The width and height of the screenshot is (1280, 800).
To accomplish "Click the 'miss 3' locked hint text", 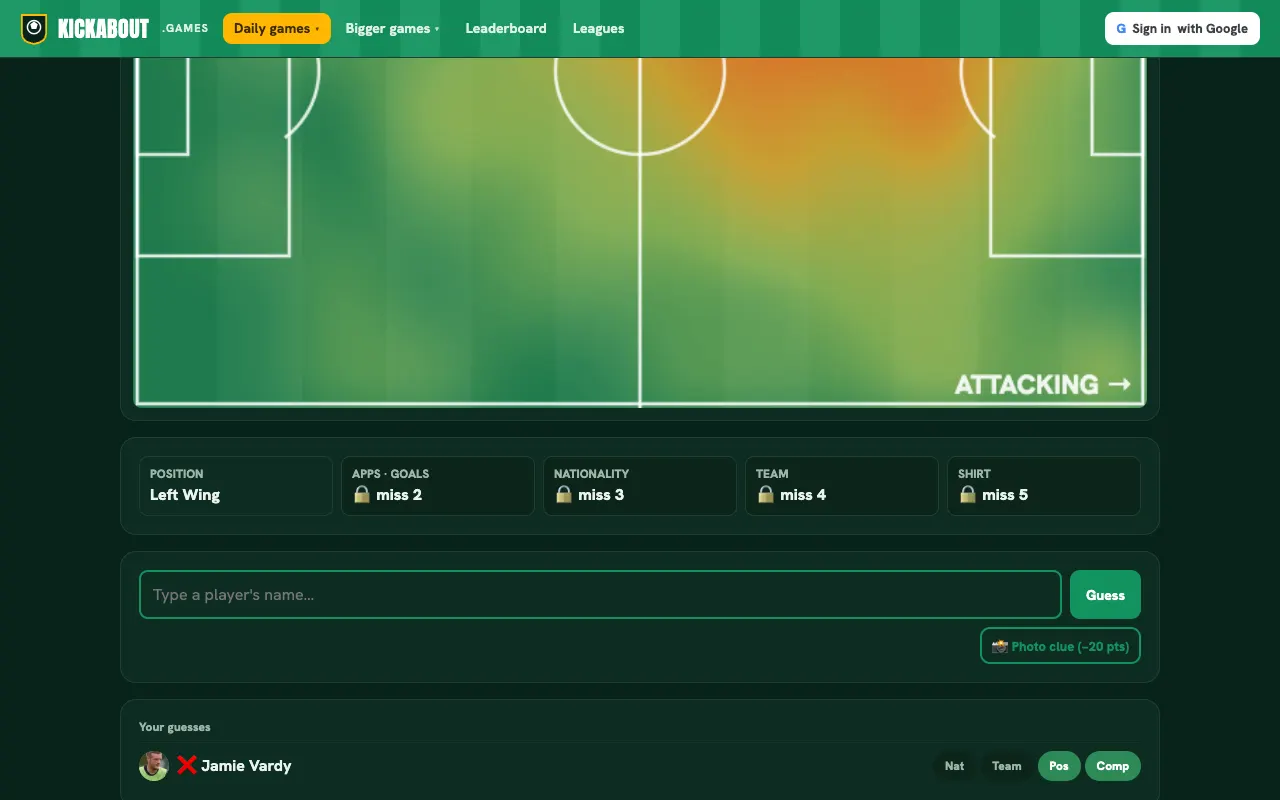I will coord(601,495).
